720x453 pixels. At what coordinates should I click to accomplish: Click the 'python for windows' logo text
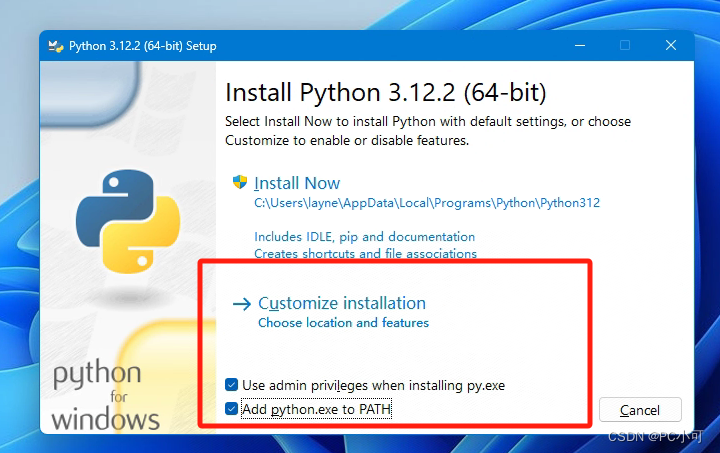click(x=105, y=397)
